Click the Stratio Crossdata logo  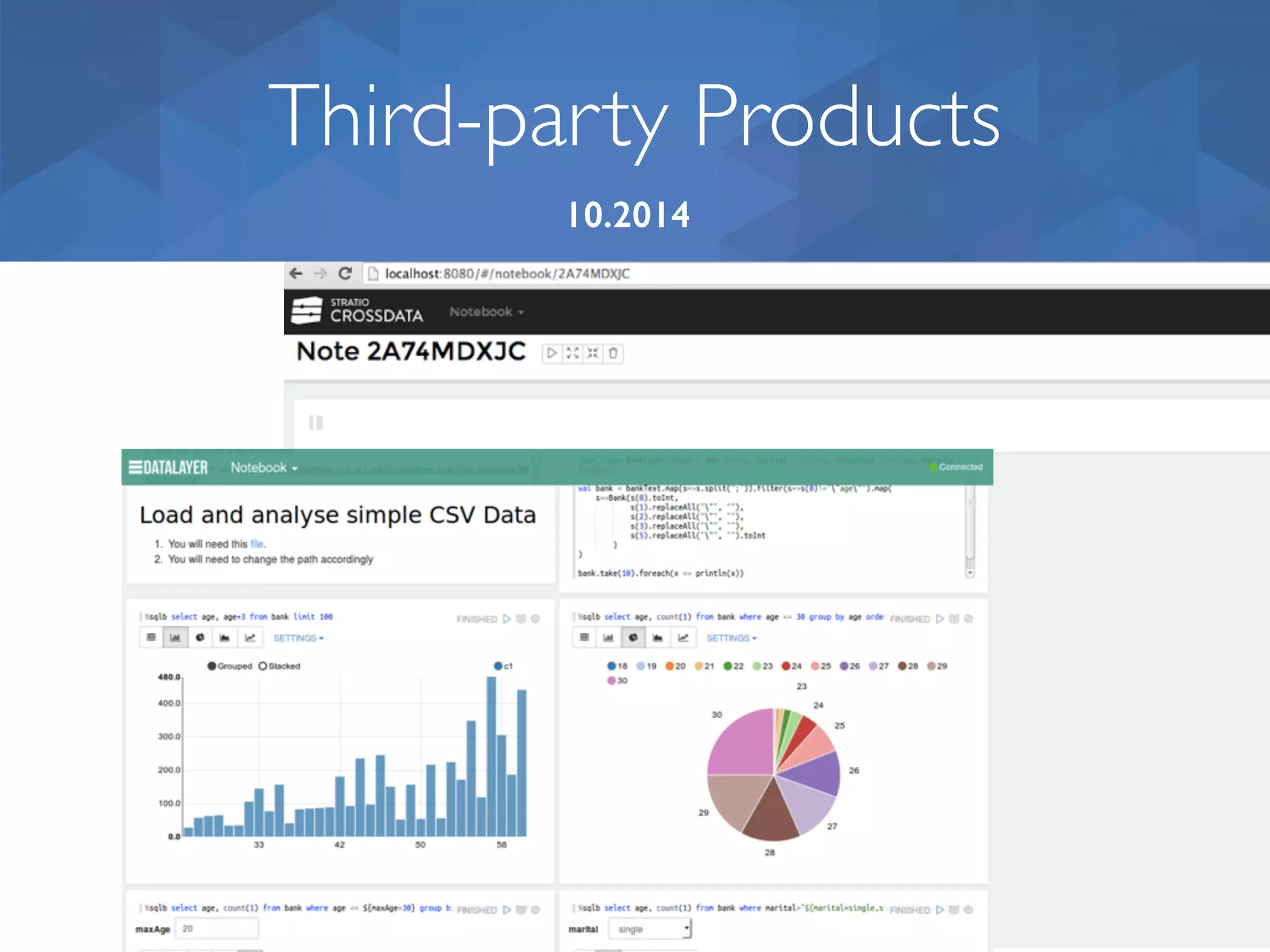(x=357, y=311)
